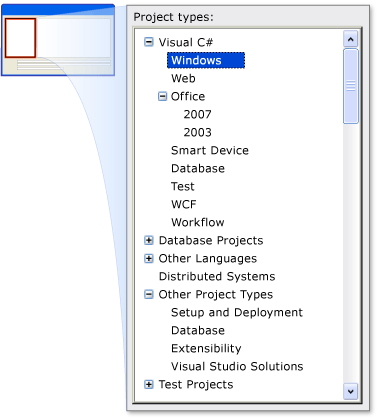
Task: Expand the Test Projects node
Action: tap(149, 384)
